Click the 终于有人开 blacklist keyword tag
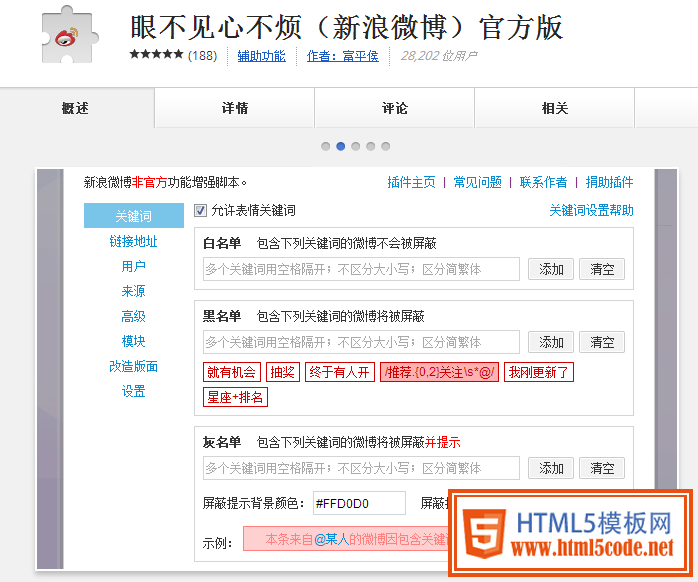The image size is (698, 582). click(340, 372)
